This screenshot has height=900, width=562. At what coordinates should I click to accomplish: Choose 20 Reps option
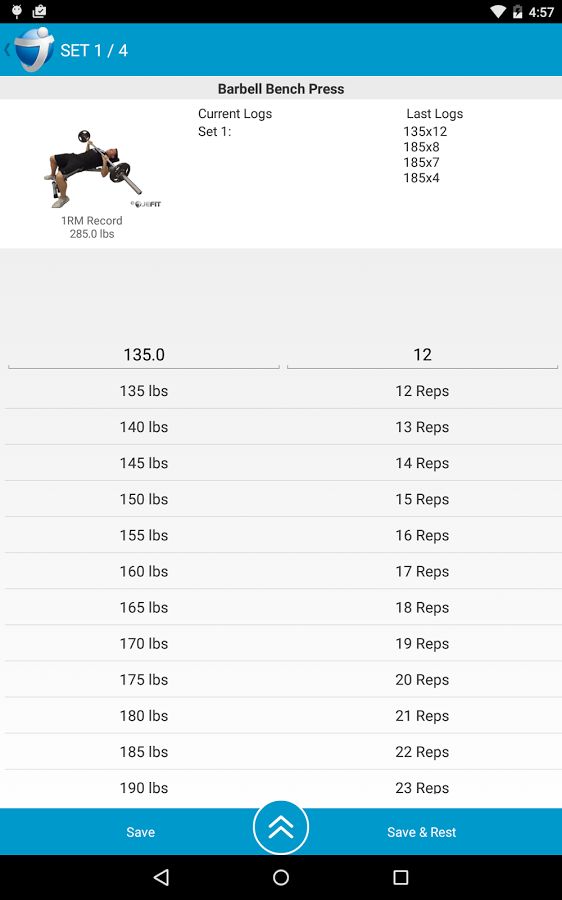[x=422, y=680]
